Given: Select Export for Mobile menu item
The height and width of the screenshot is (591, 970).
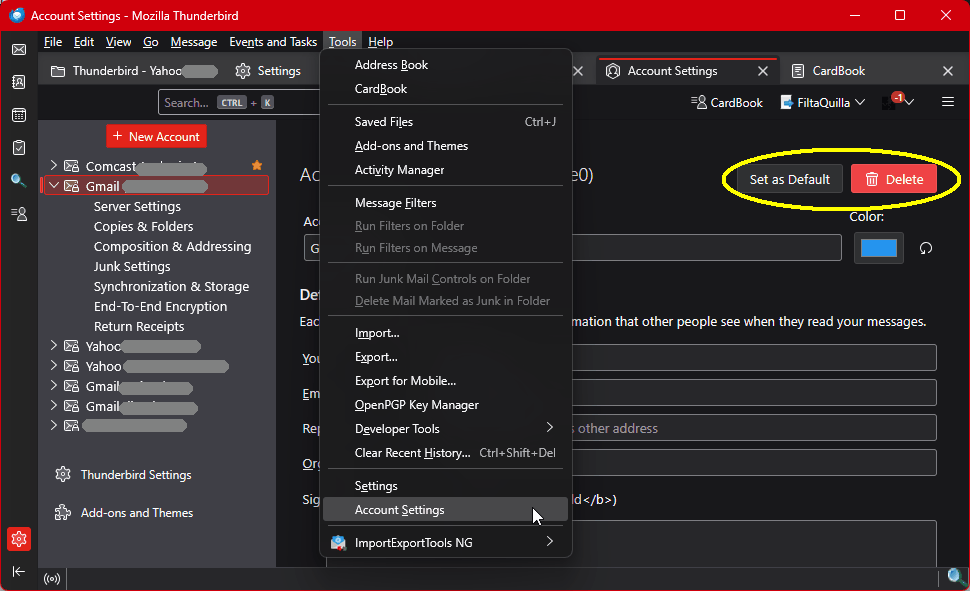Looking at the screenshot, I should [445, 381].
